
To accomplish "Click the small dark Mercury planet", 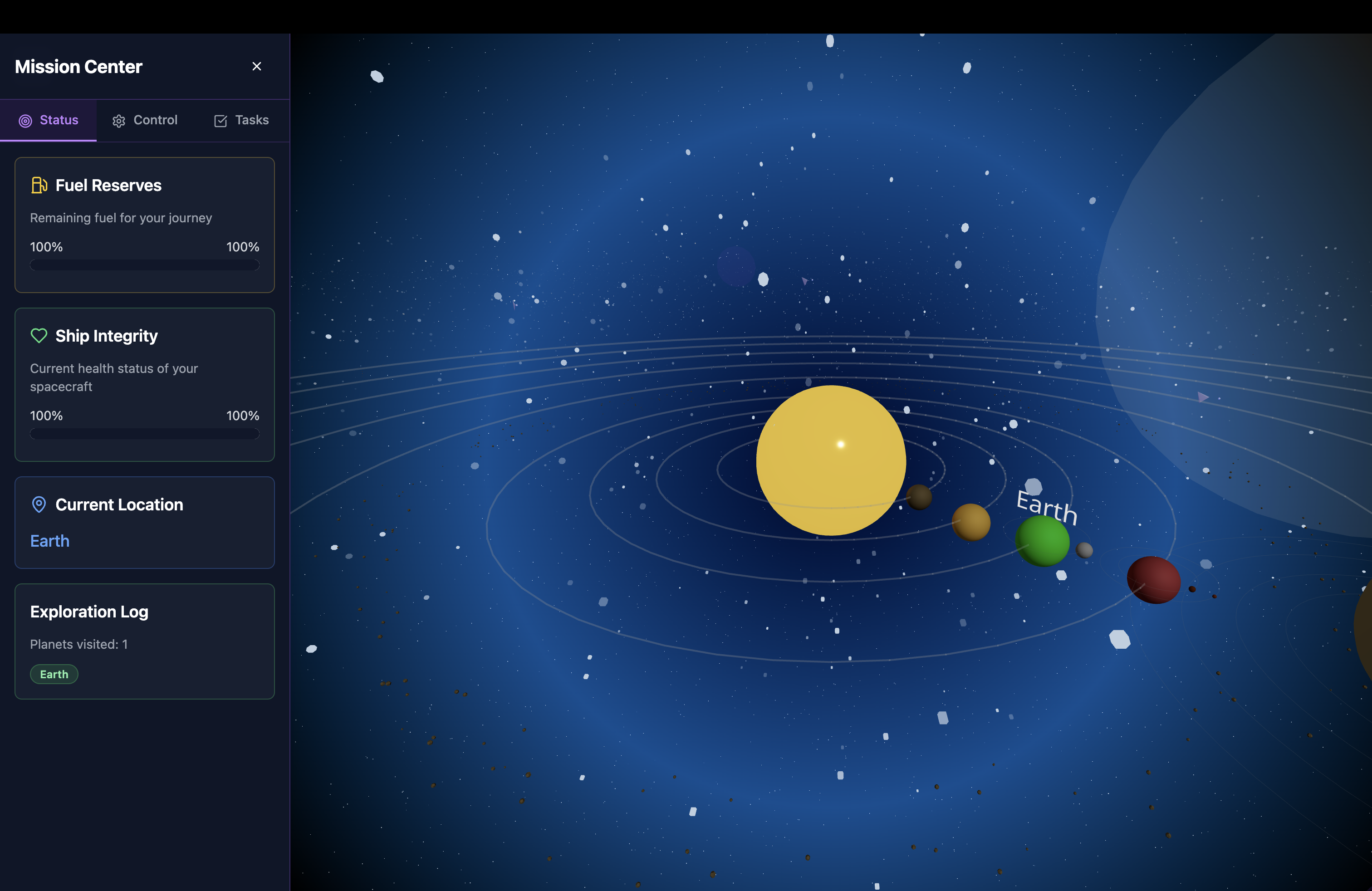I will pyautogui.click(x=919, y=497).
